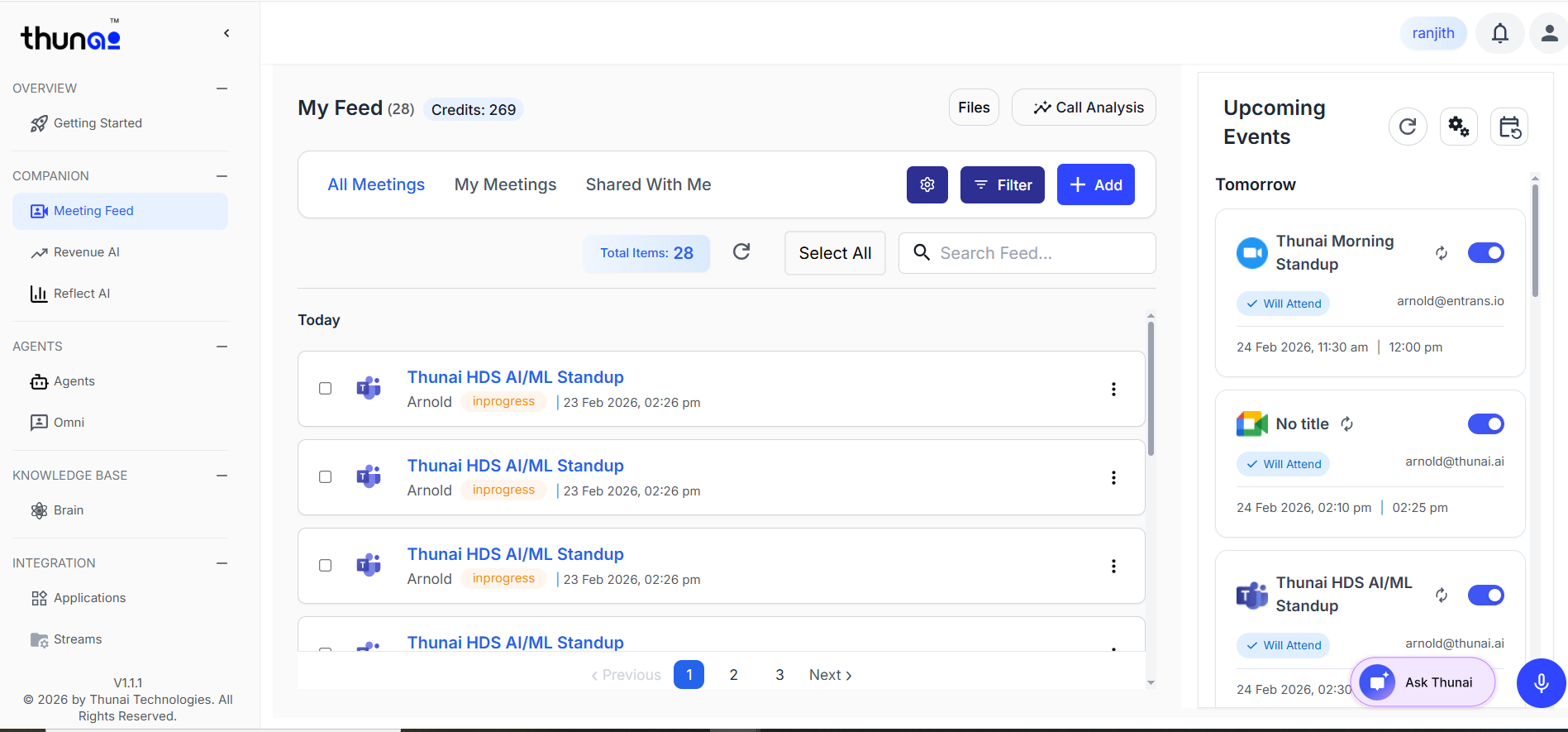This screenshot has width=1568, height=732.
Task: Open the user profile avatar icon
Action: (x=1549, y=33)
